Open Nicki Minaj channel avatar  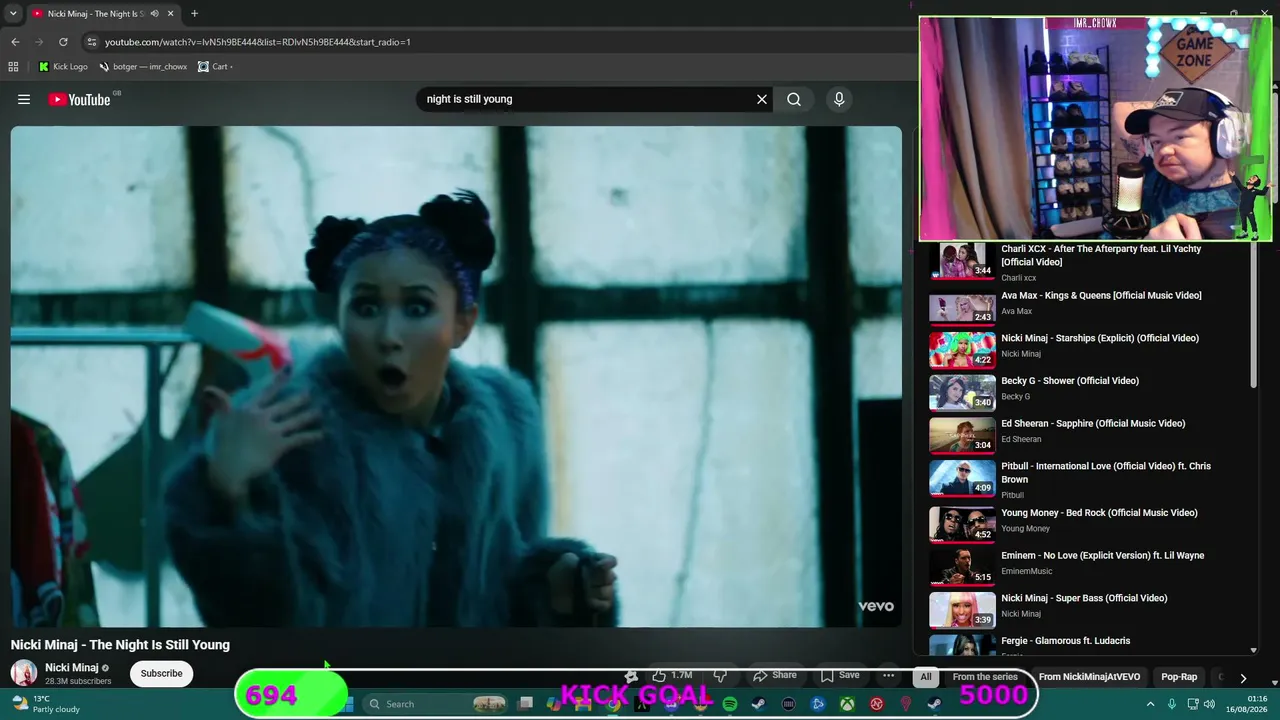point(24,673)
